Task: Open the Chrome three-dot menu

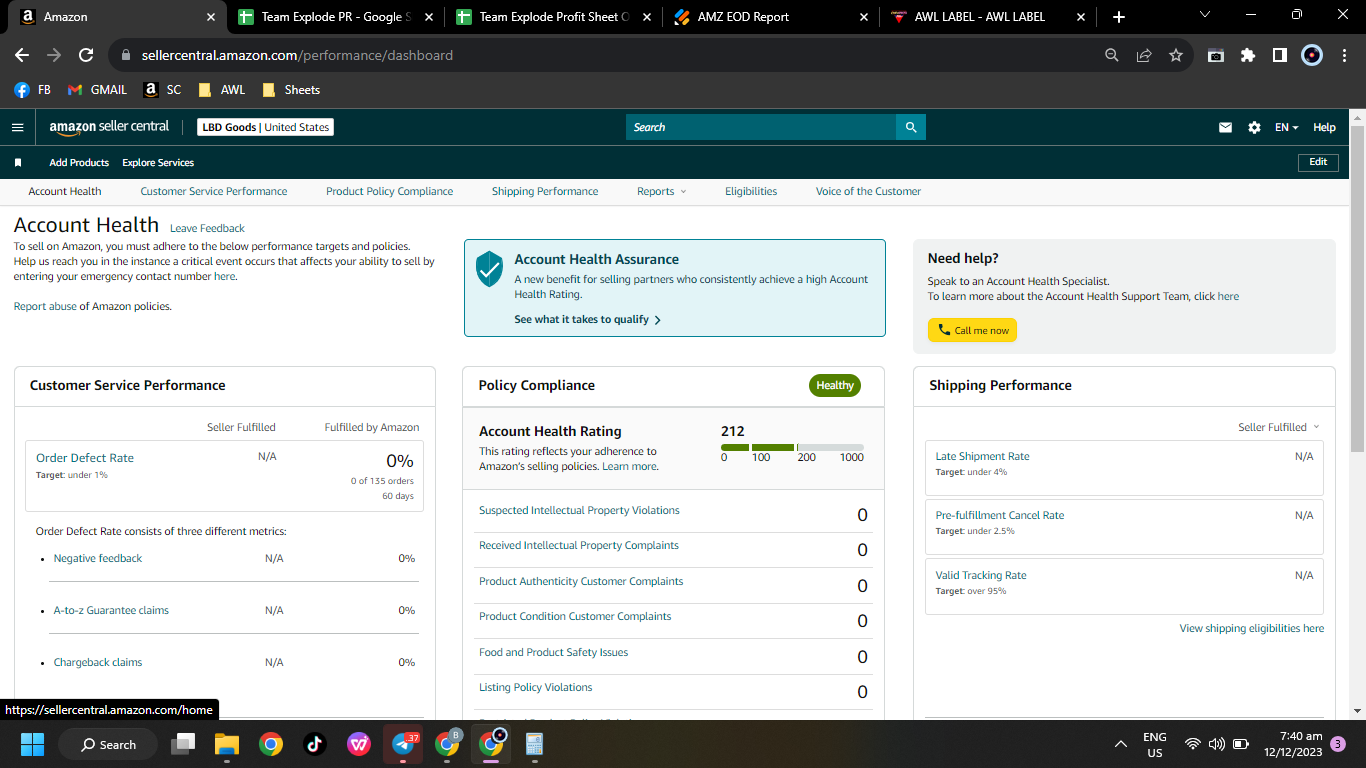Action: [1343, 55]
